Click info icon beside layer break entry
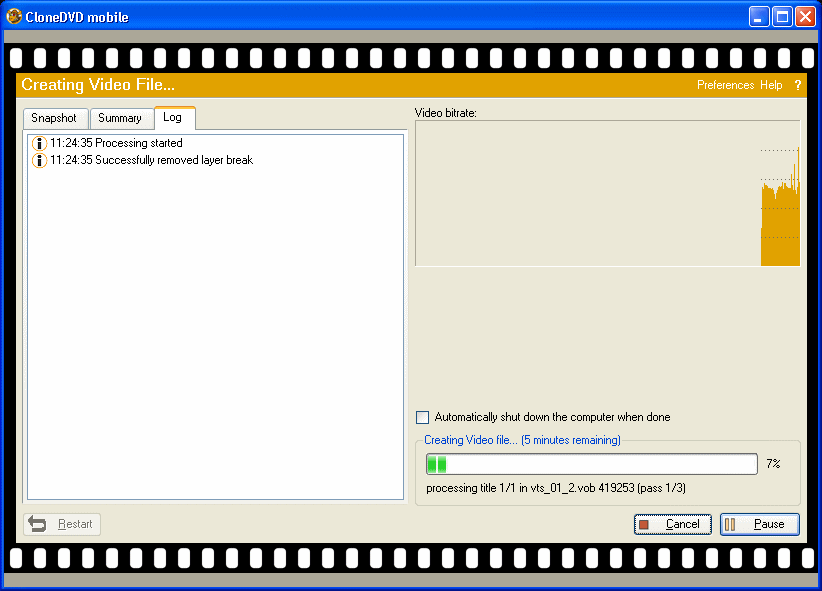 click(39, 160)
